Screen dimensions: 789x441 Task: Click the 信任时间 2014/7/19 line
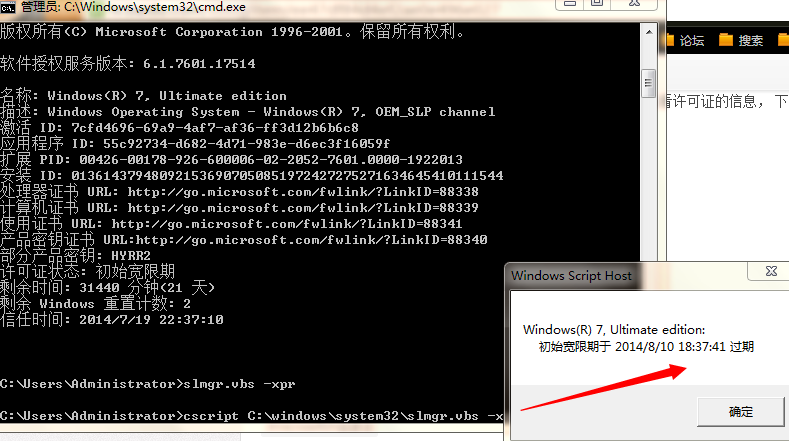[x=112, y=320]
